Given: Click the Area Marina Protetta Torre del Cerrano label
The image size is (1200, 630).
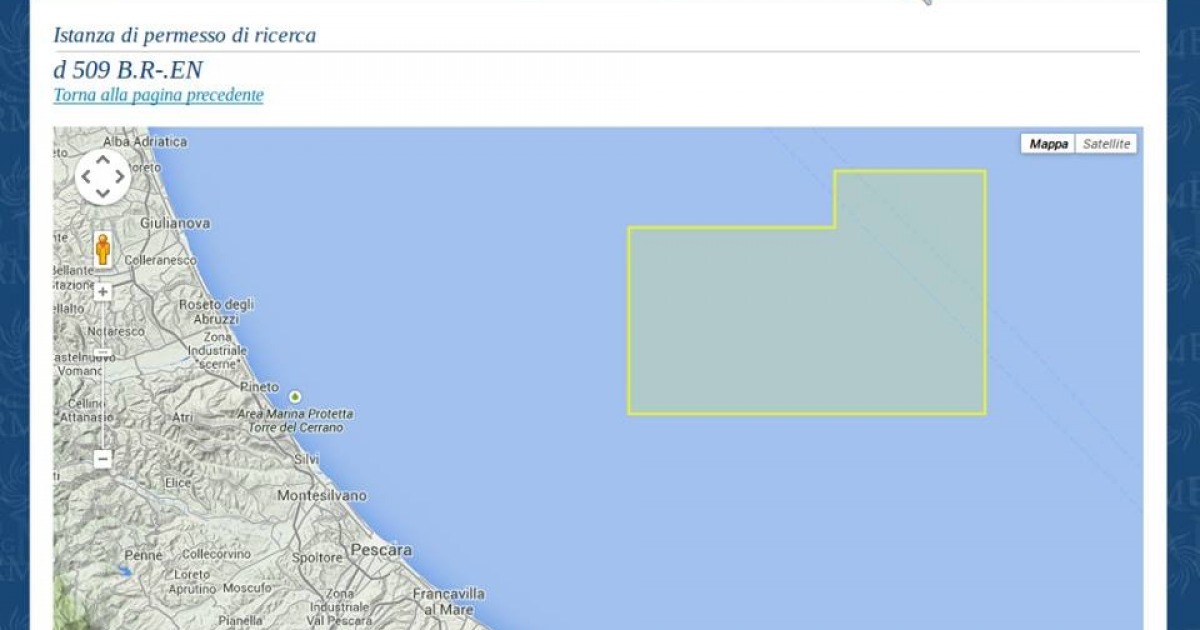Looking at the screenshot, I should (x=295, y=420).
